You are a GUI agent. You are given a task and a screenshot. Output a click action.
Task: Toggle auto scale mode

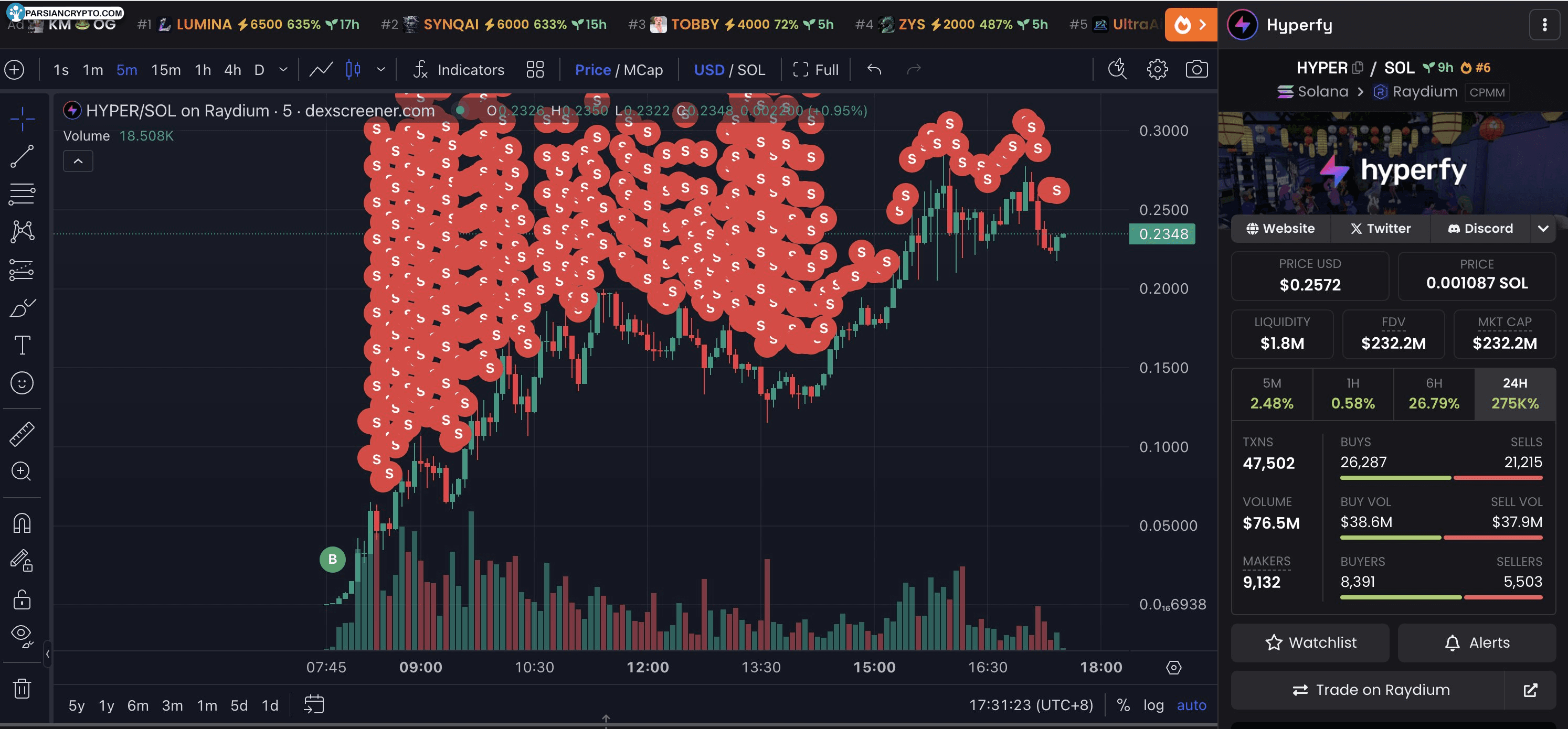pos(1191,705)
